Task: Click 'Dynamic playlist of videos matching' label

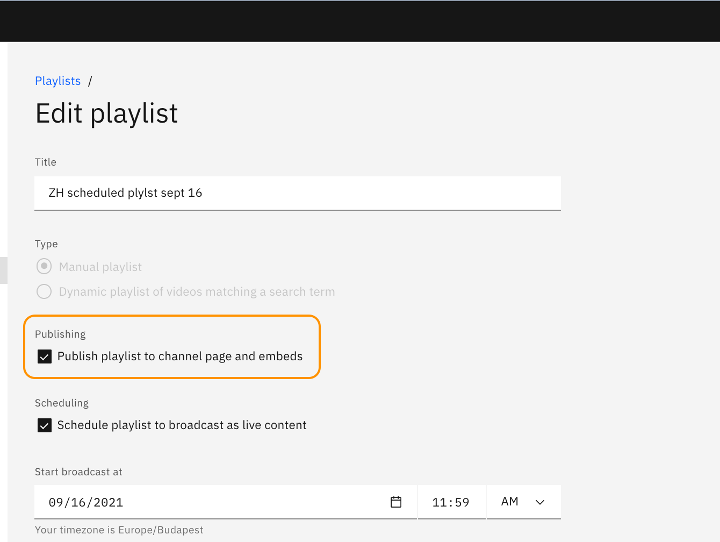Action: tap(197, 292)
